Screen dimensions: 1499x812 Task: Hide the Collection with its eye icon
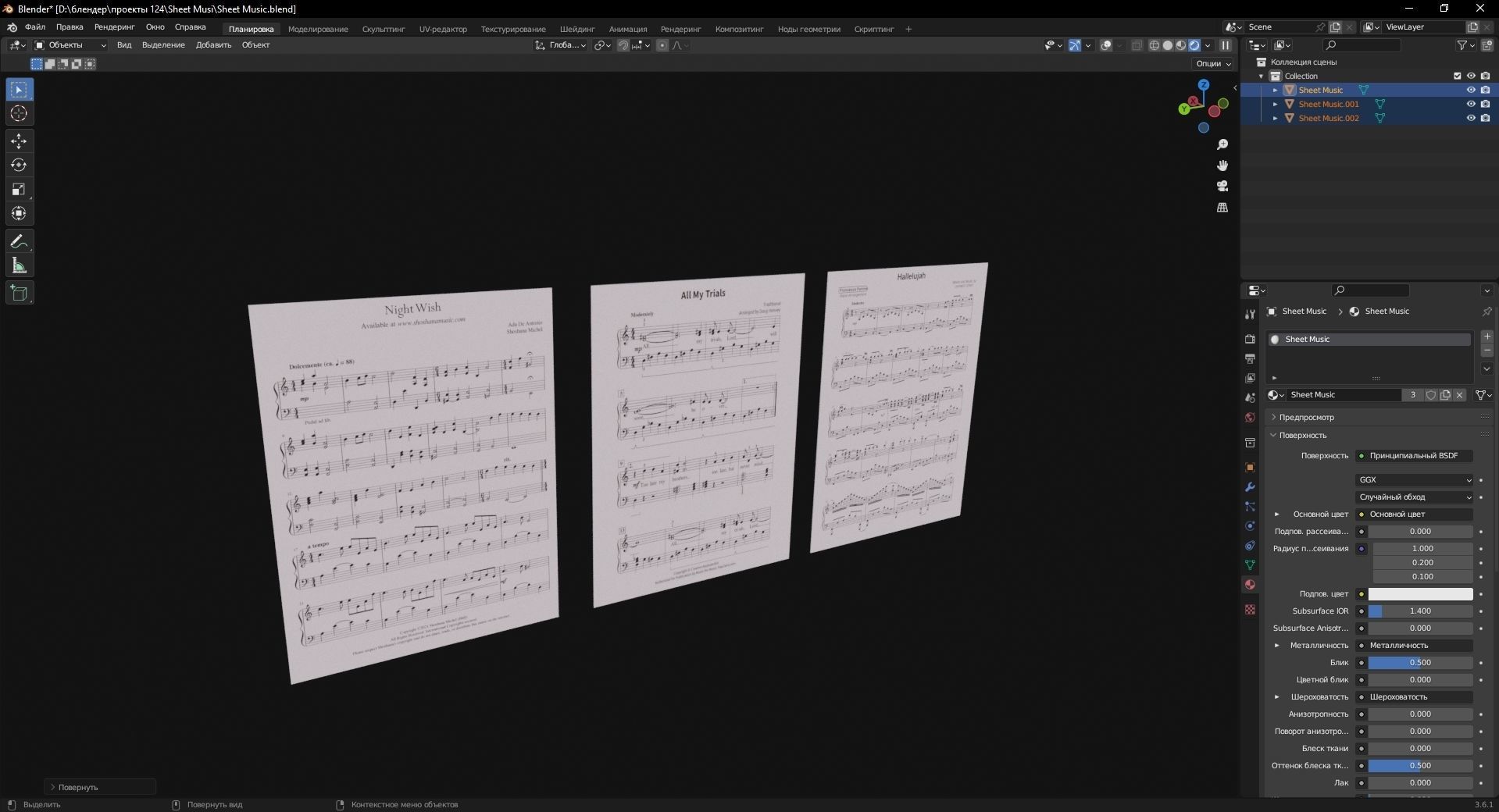point(1471,76)
